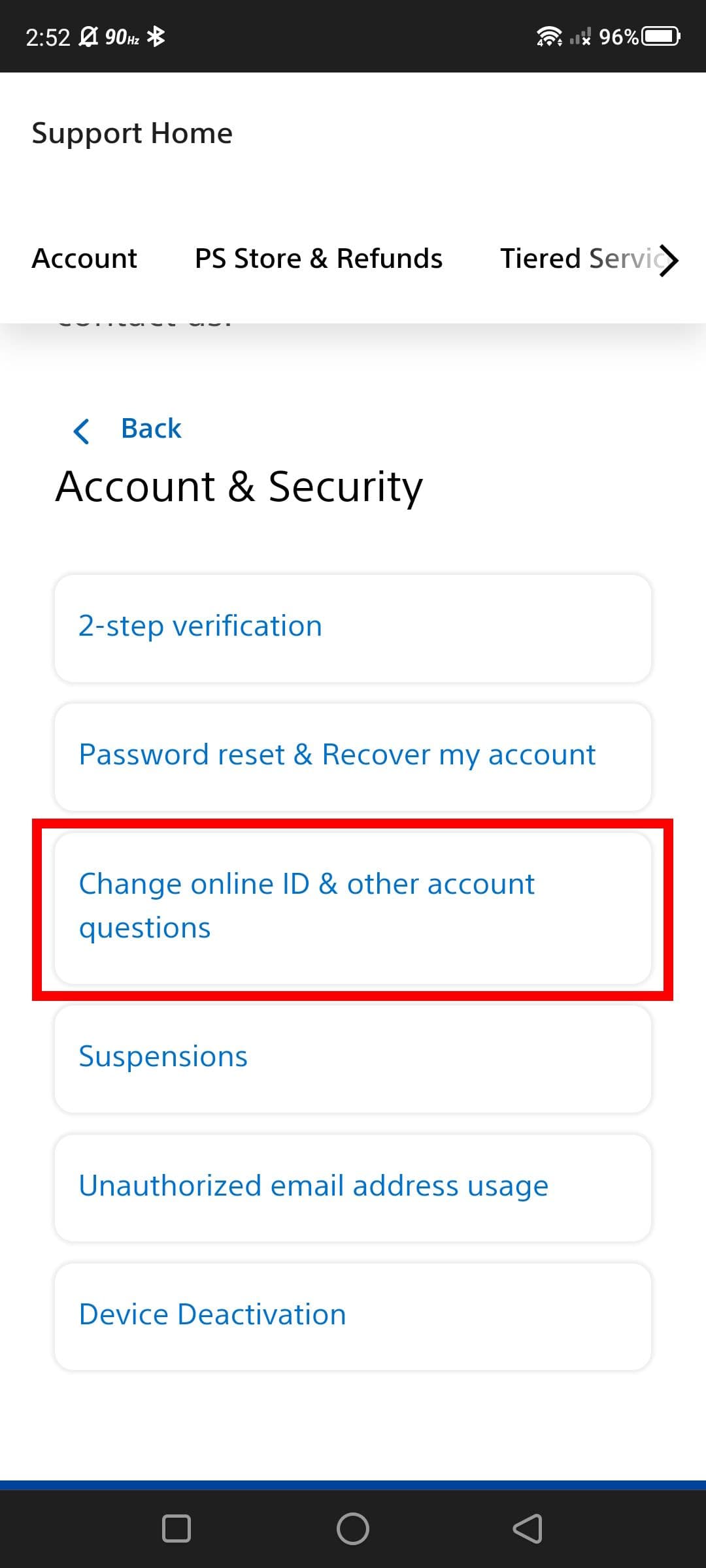Image resolution: width=706 pixels, height=1568 pixels.
Task: Open 2-step verification topic
Action: tap(352, 628)
